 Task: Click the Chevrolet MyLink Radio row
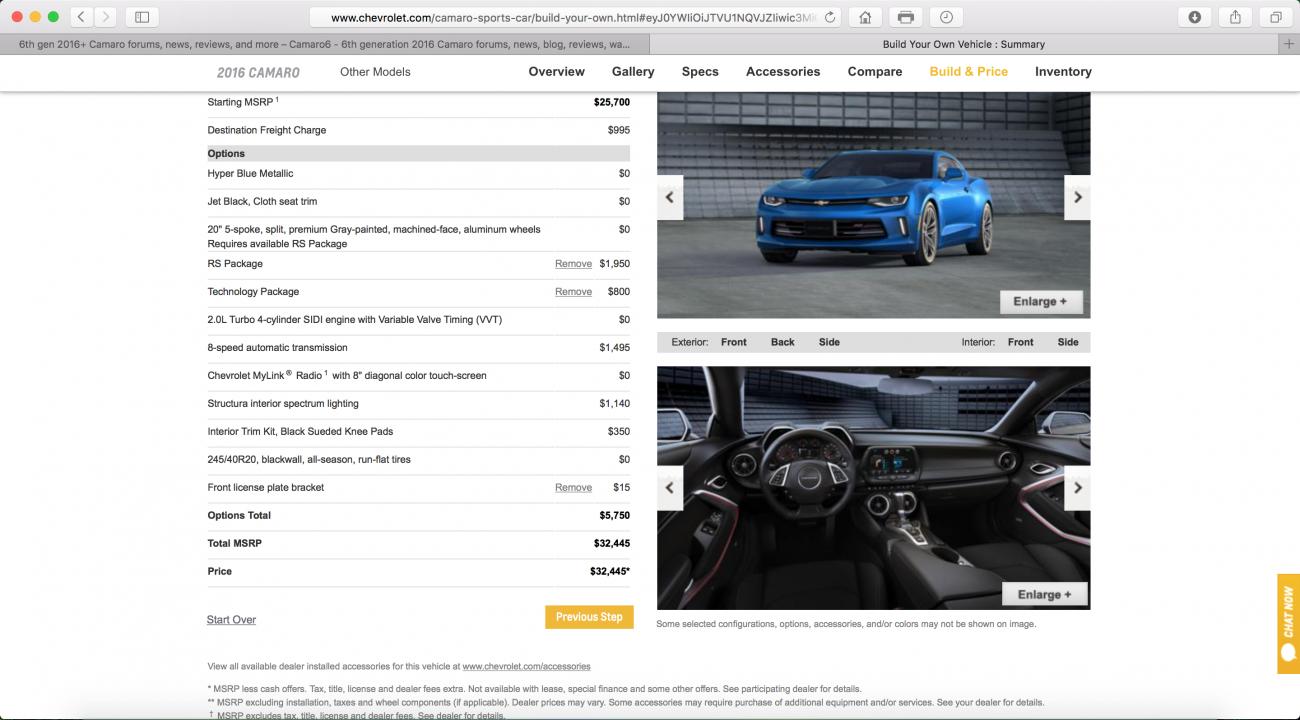tap(418, 376)
